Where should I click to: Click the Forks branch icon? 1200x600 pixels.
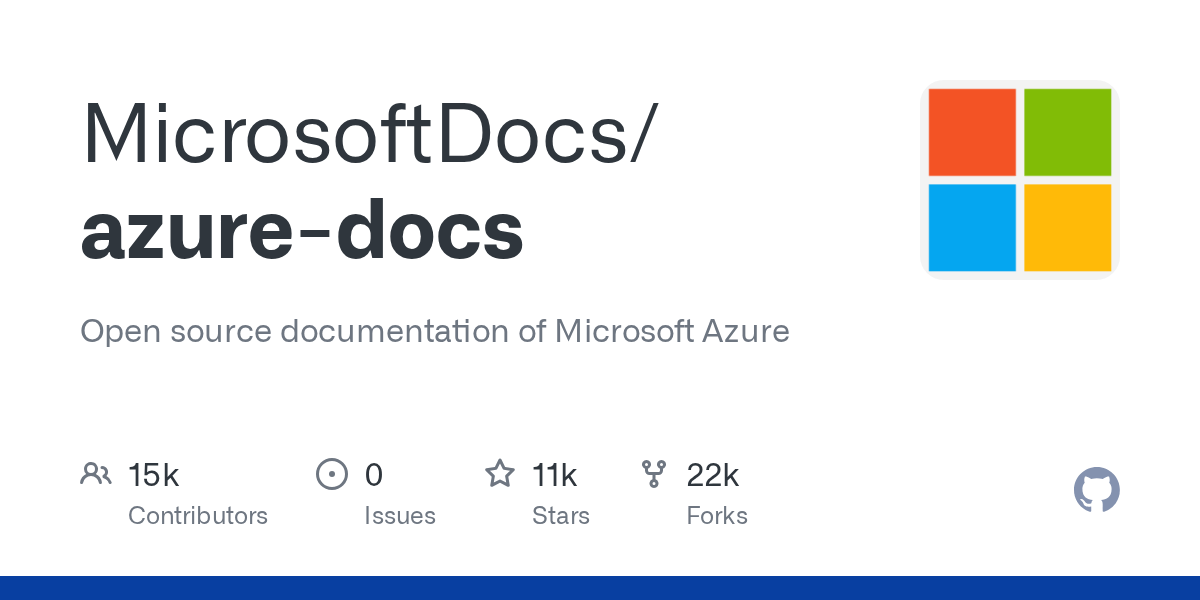click(654, 474)
